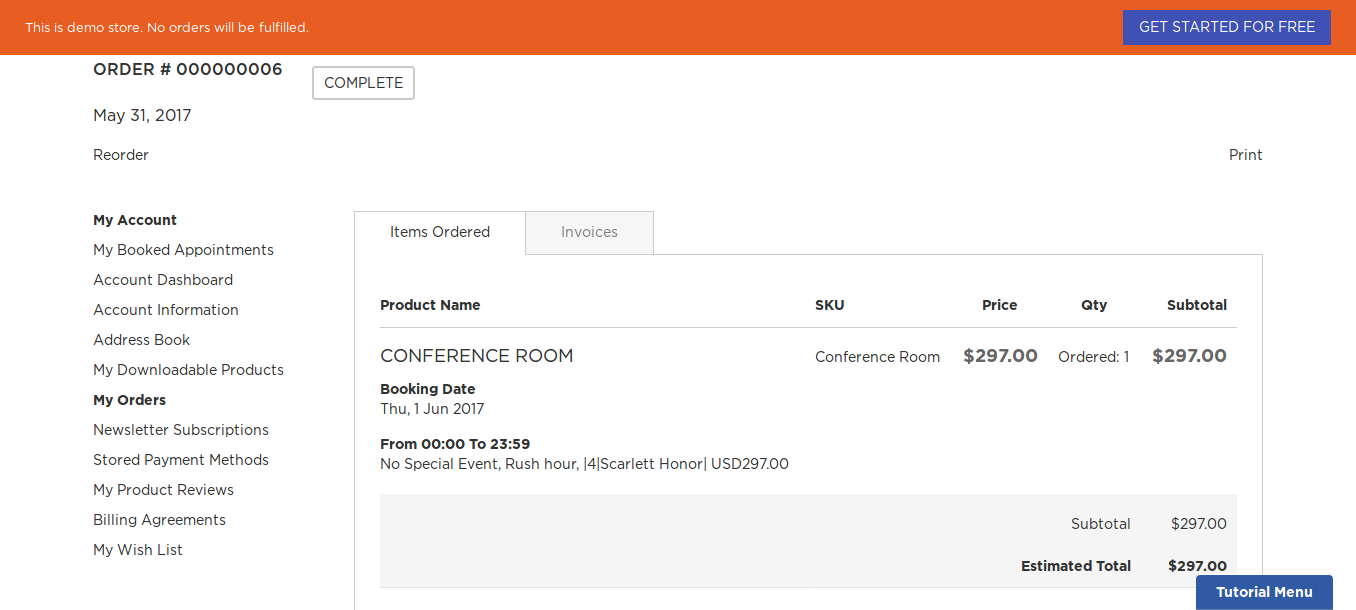Open My Downloadable Products

pos(188,370)
